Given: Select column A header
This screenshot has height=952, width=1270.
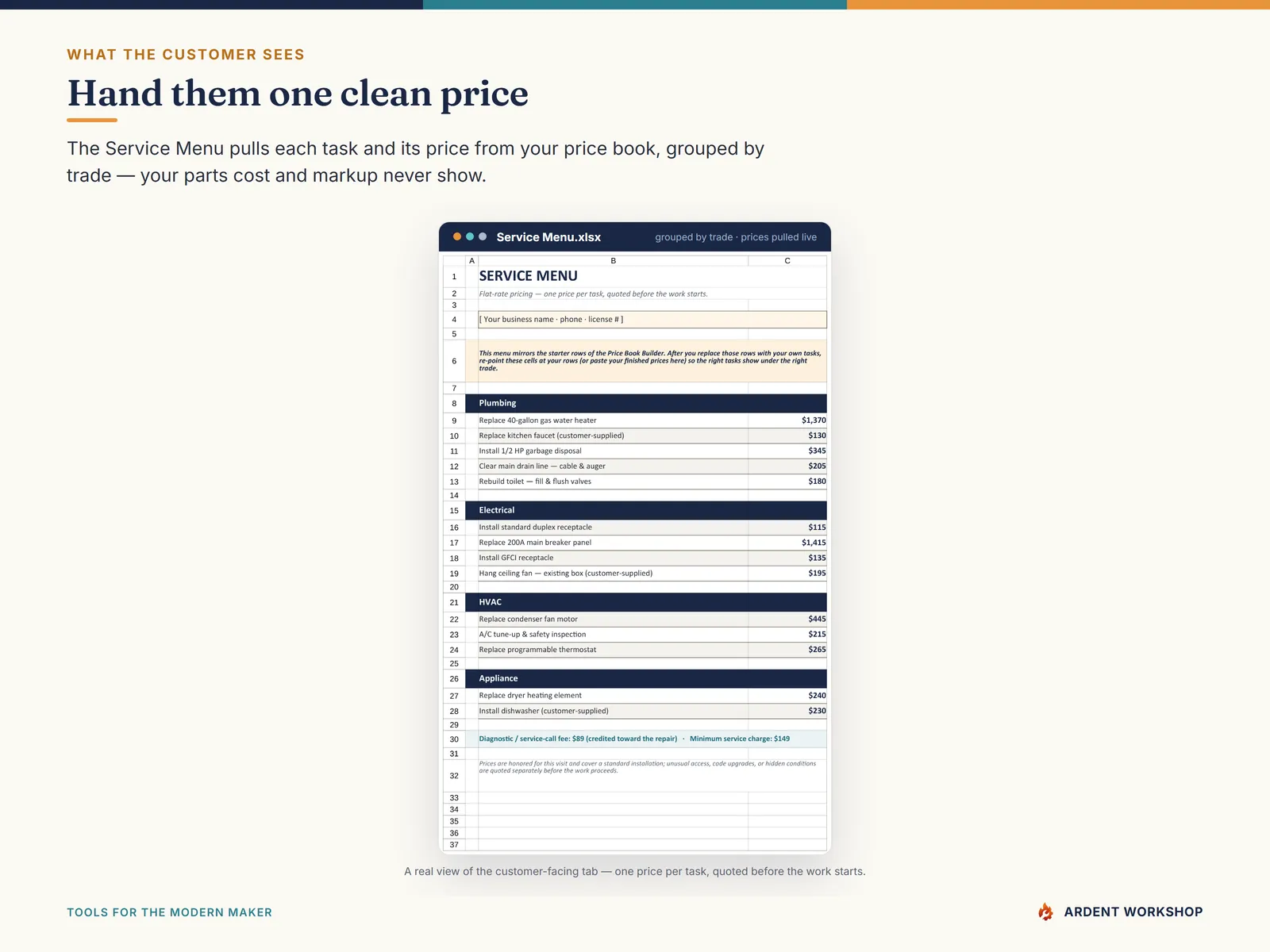Looking at the screenshot, I should (x=471, y=260).
